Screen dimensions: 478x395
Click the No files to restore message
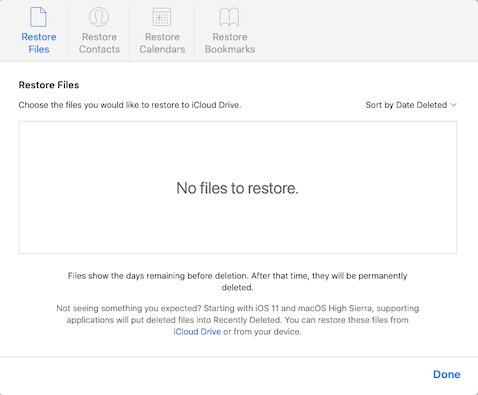click(237, 188)
